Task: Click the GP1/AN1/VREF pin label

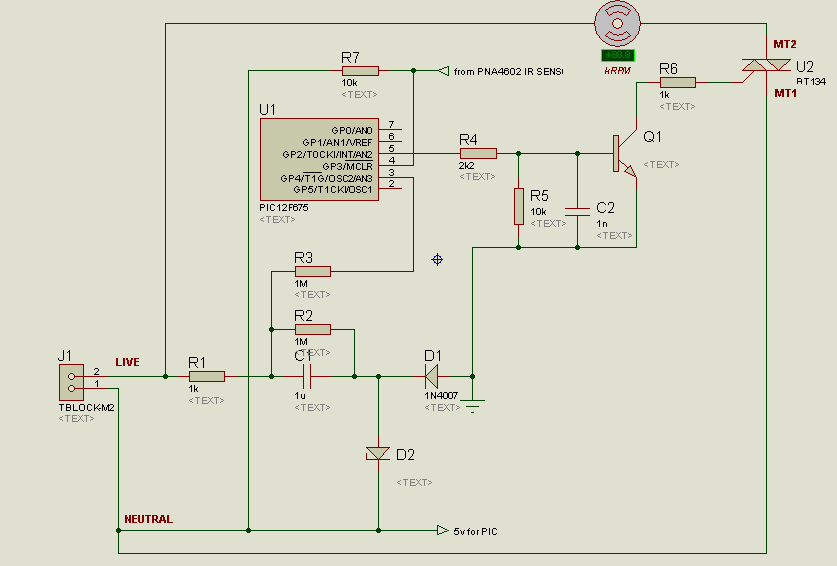Action: pyautogui.click(x=337, y=143)
